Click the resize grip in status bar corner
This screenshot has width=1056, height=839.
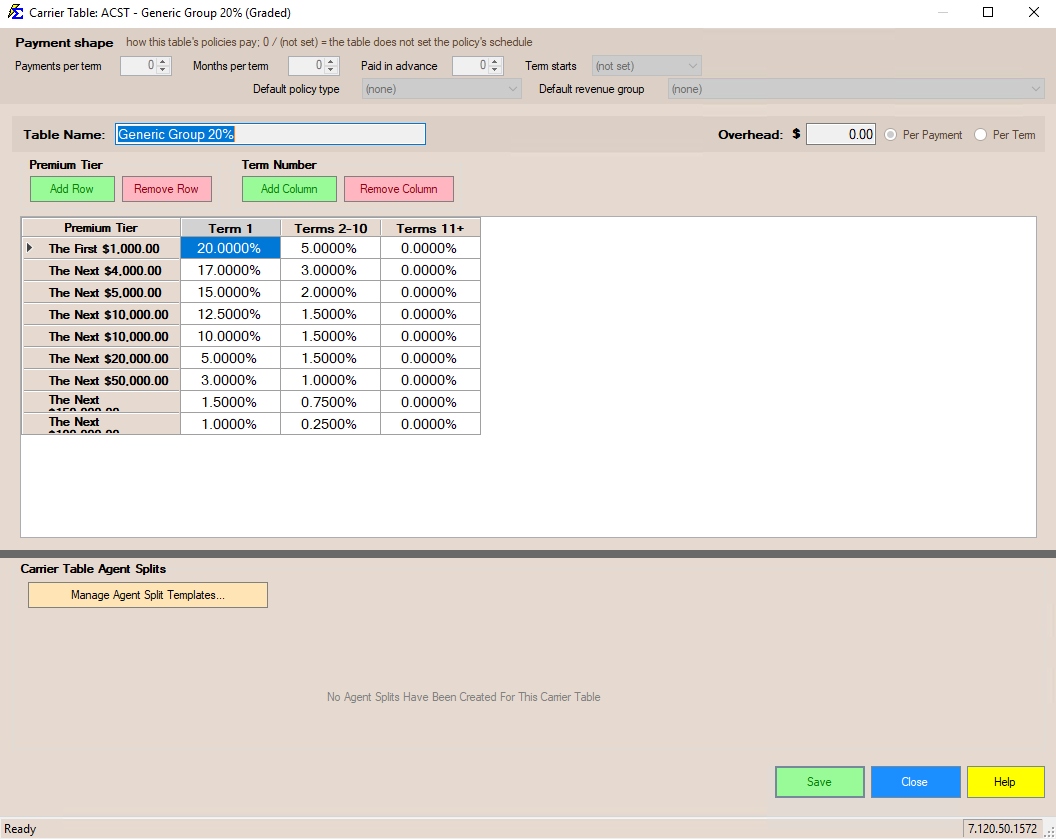1049,832
